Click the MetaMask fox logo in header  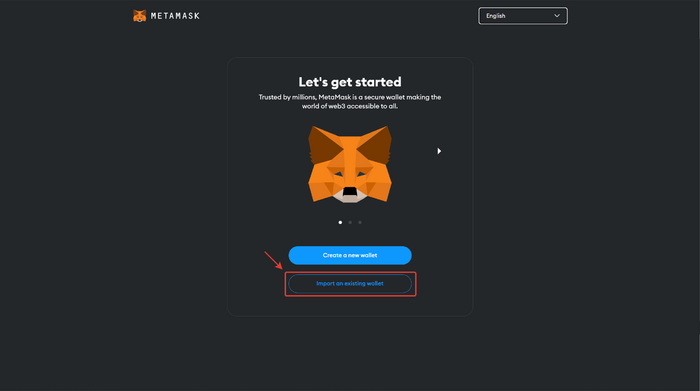click(x=139, y=16)
